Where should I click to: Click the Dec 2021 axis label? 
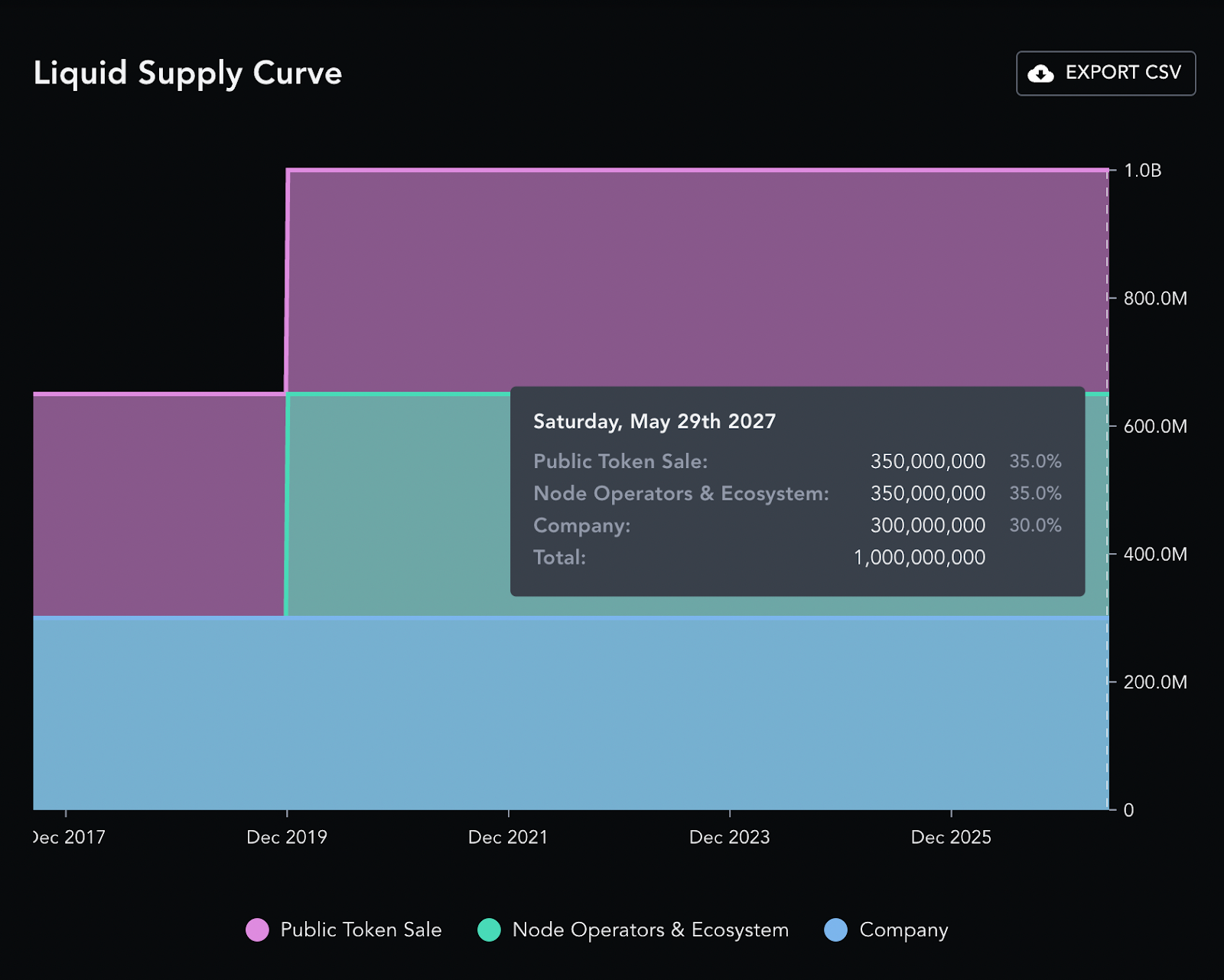tap(508, 838)
